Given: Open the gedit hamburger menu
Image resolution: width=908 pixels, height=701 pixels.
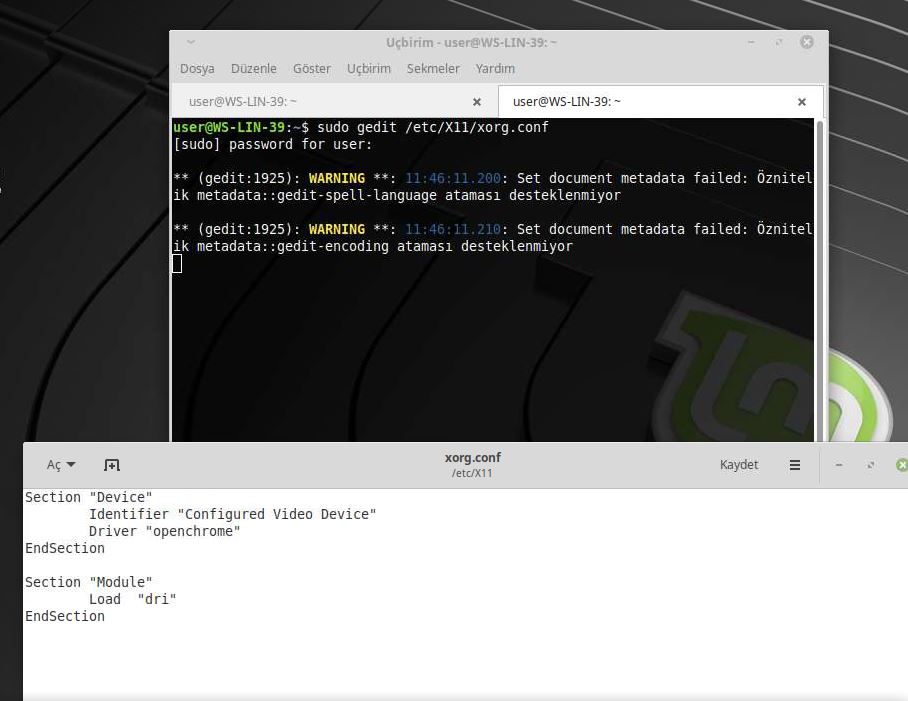Looking at the screenshot, I should point(794,465).
